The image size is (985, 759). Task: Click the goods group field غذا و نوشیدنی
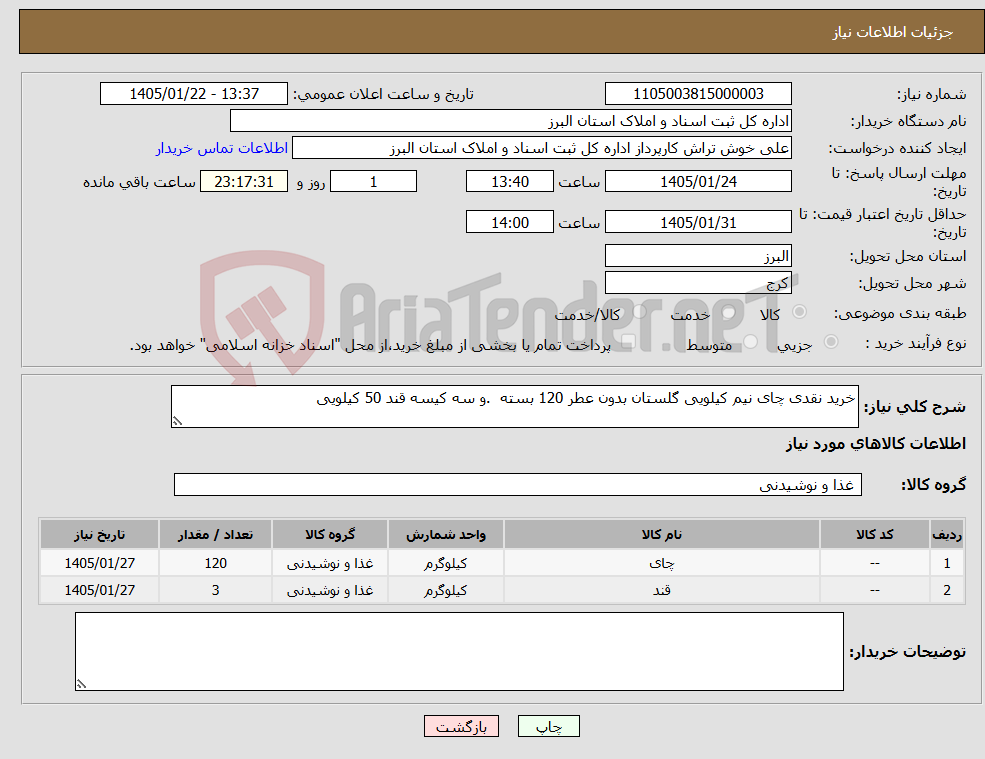[518, 484]
